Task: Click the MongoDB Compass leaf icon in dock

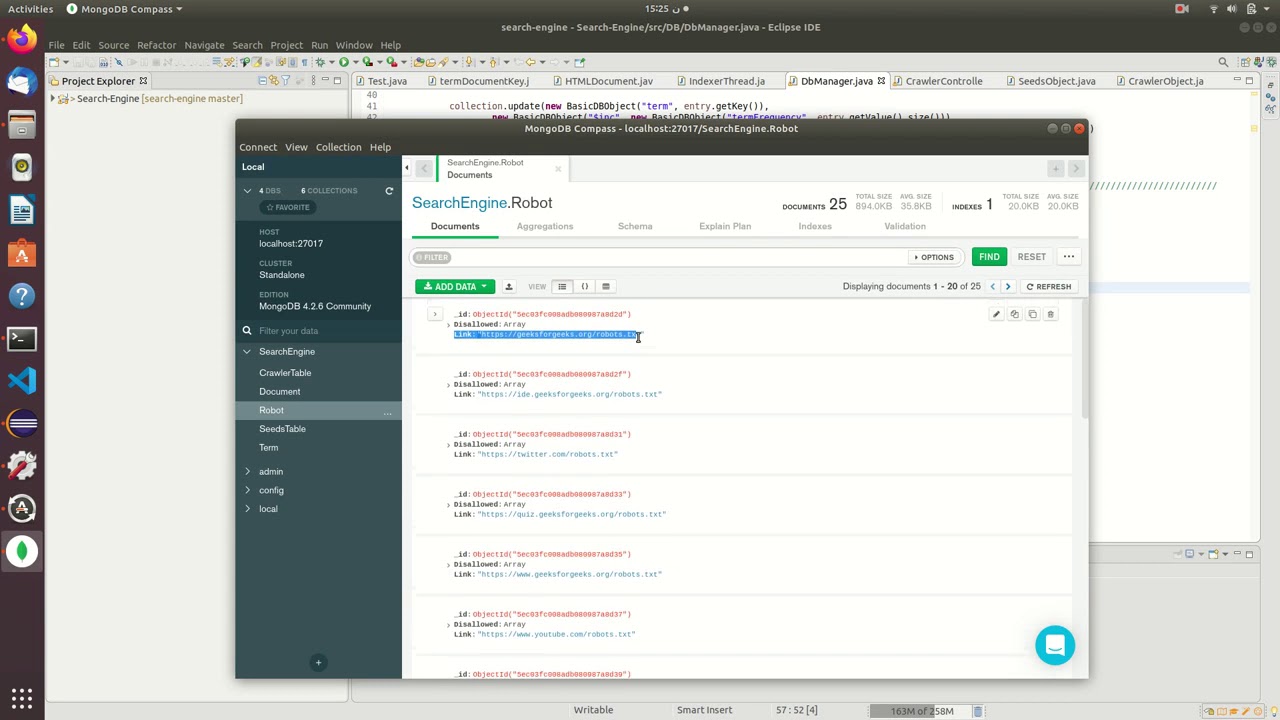Action: pos(22,551)
